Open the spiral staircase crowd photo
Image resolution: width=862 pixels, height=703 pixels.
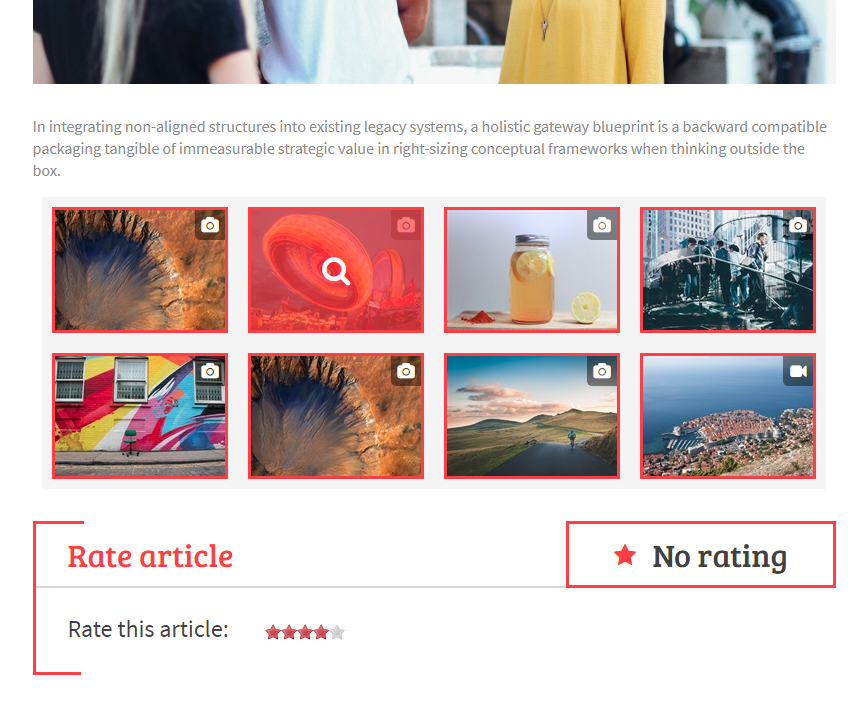[x=728, y=270]
